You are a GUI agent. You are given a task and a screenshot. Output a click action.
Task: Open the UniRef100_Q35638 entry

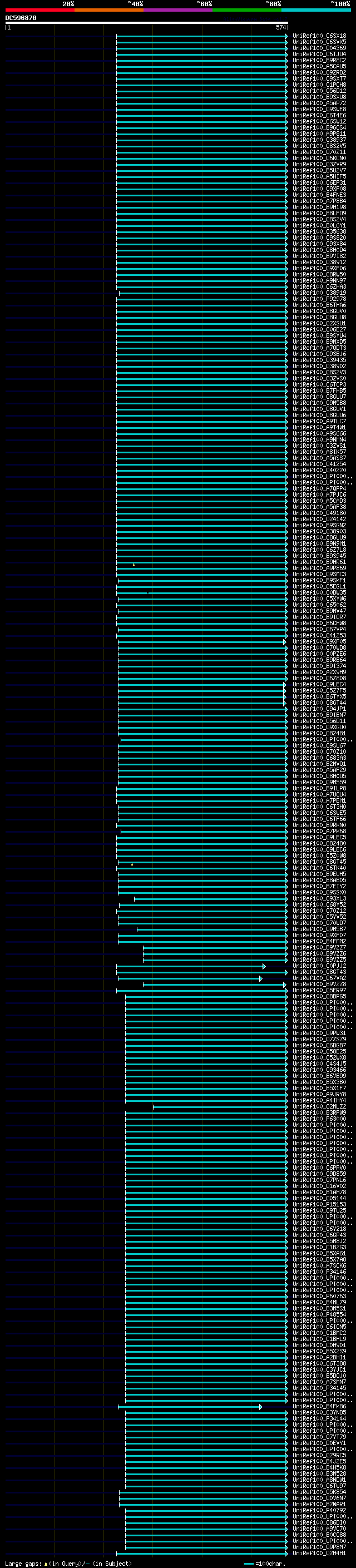pos(319,231)
